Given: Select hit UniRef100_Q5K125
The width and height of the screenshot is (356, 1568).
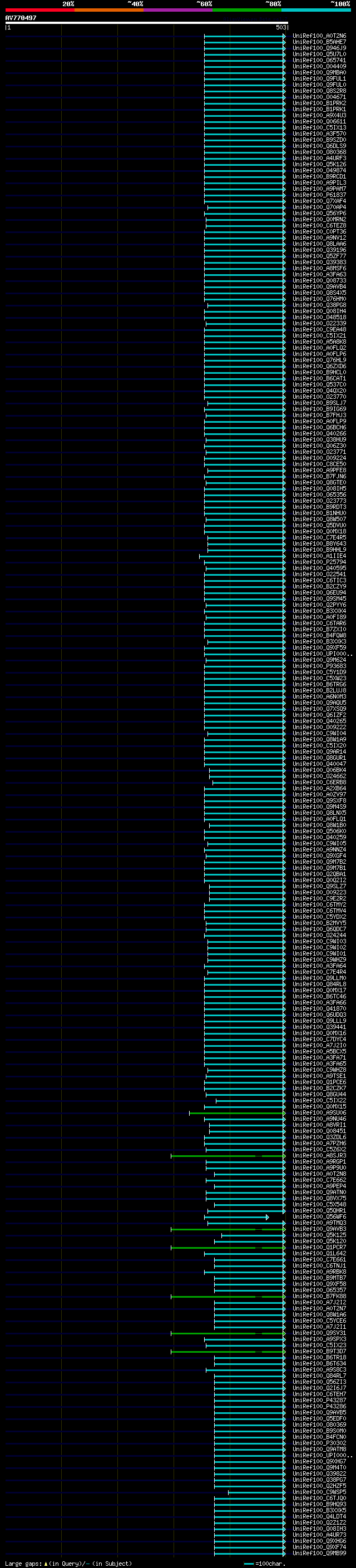Looking at the screenshot, I should [x=319, y=1235].
